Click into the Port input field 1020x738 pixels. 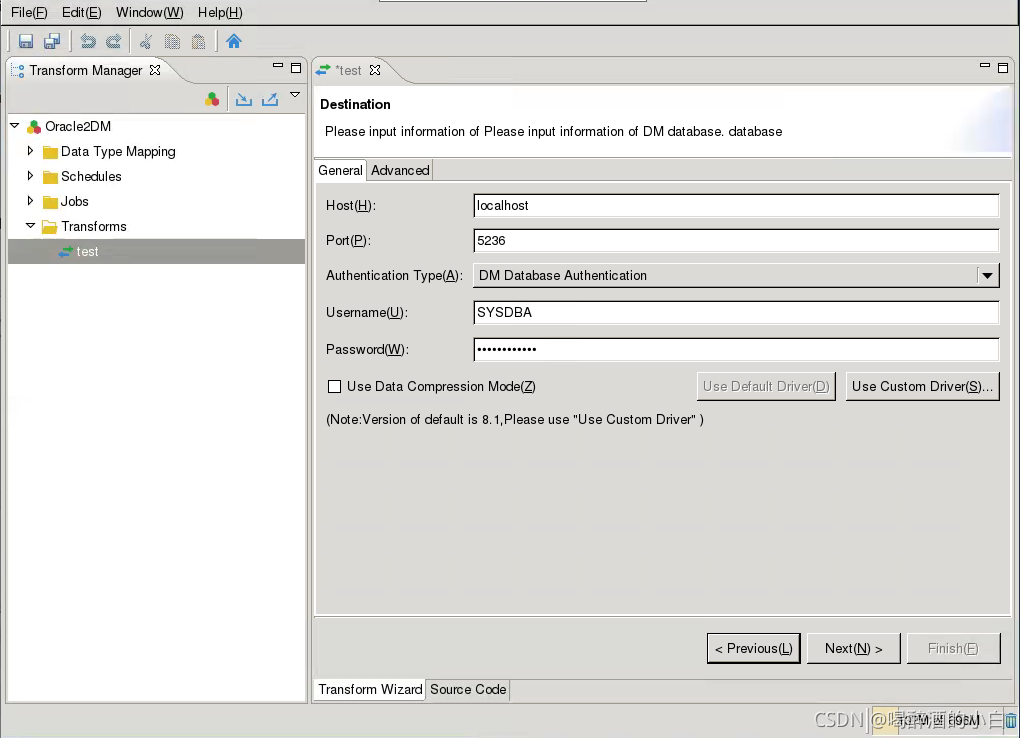[736, 241]
